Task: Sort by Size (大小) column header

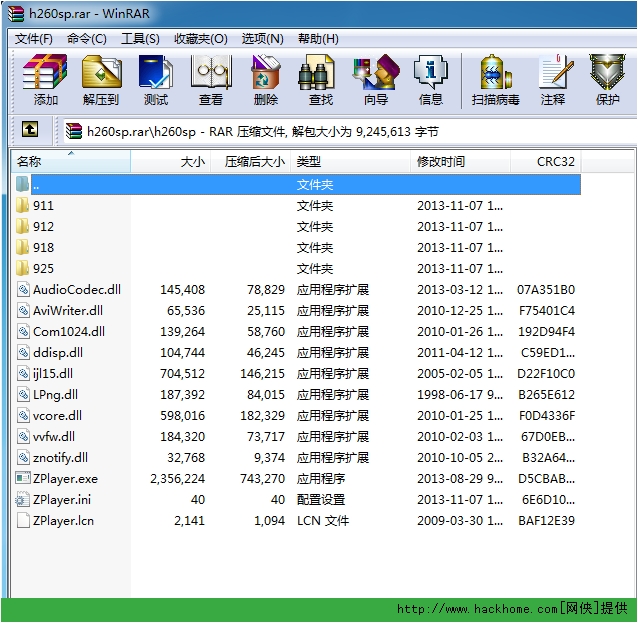Action: [x=170, y=162]
